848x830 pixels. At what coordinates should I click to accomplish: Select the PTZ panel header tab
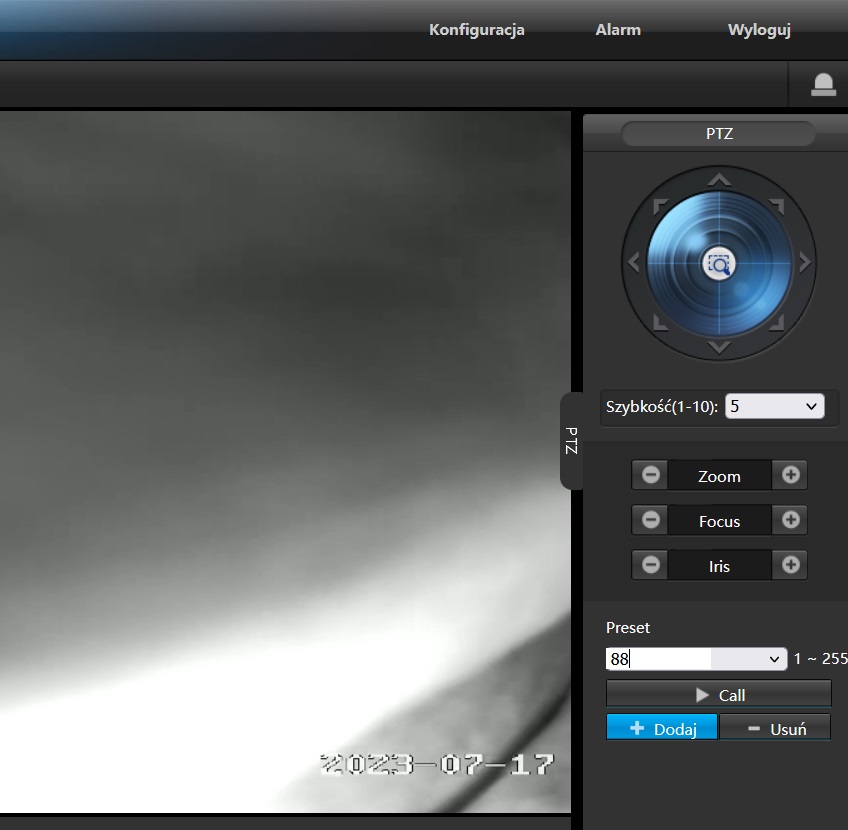[719, 134]
